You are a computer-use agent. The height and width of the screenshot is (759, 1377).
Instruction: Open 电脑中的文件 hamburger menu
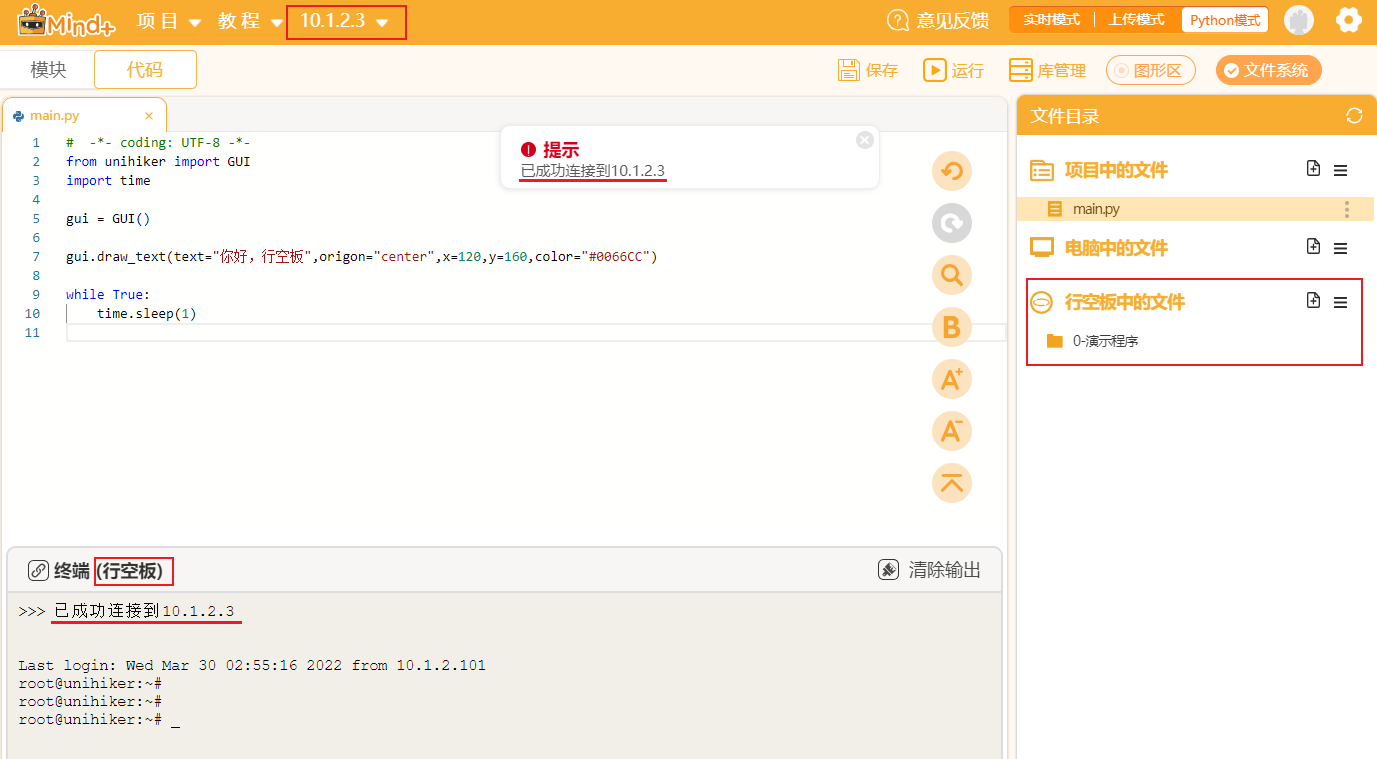tap(1341, 248)
